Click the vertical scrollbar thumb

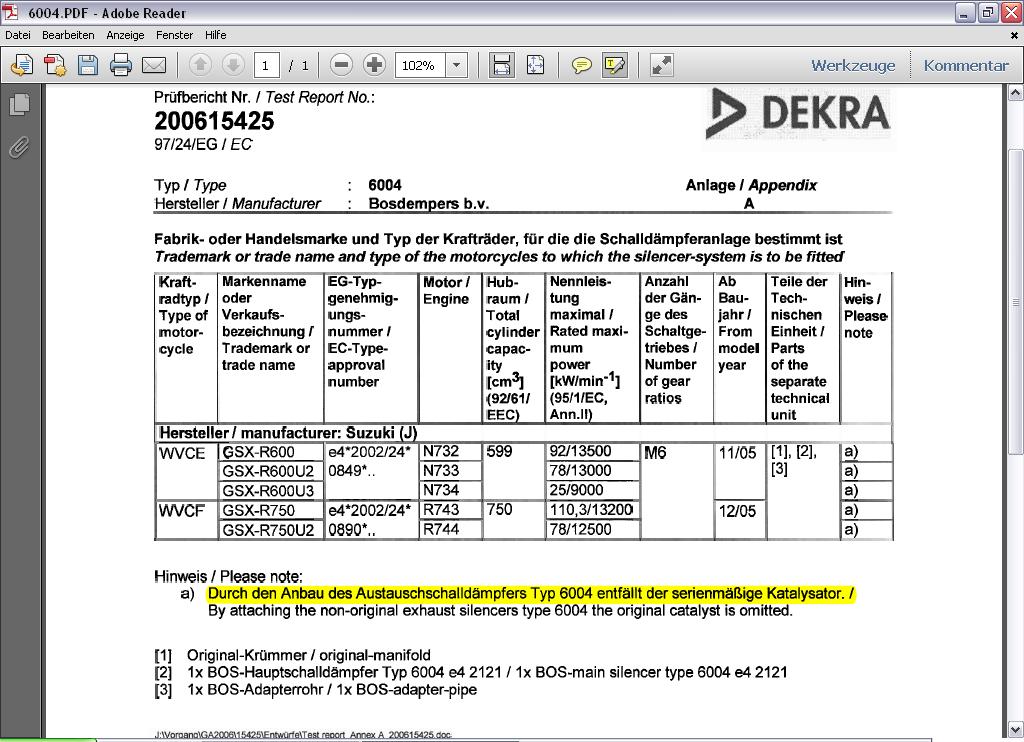tap(1016, 302)
